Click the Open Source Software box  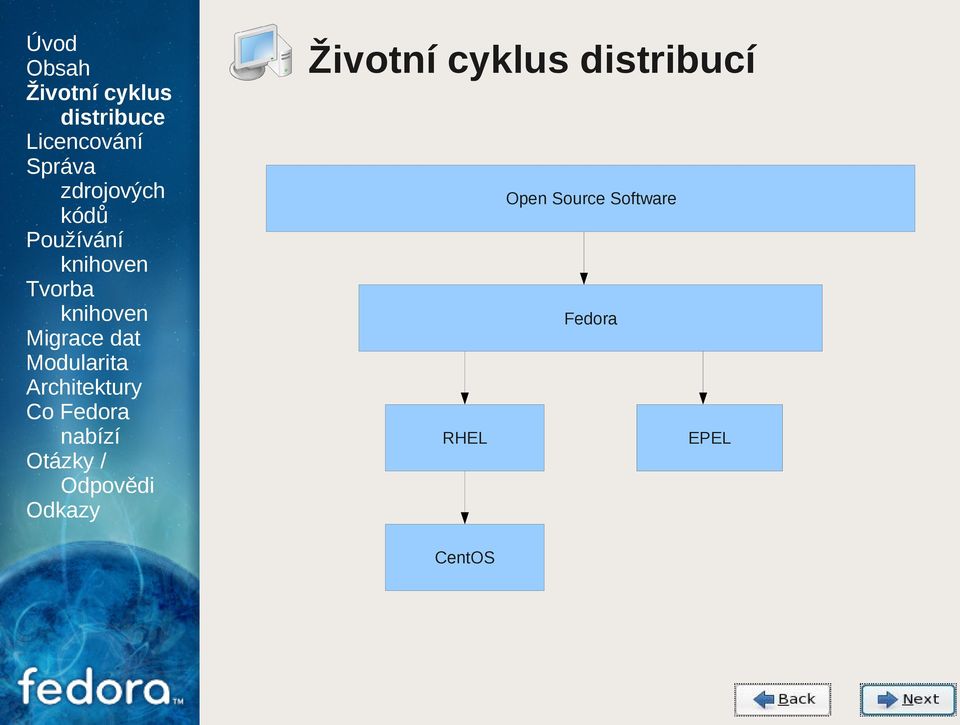(590, 198)
